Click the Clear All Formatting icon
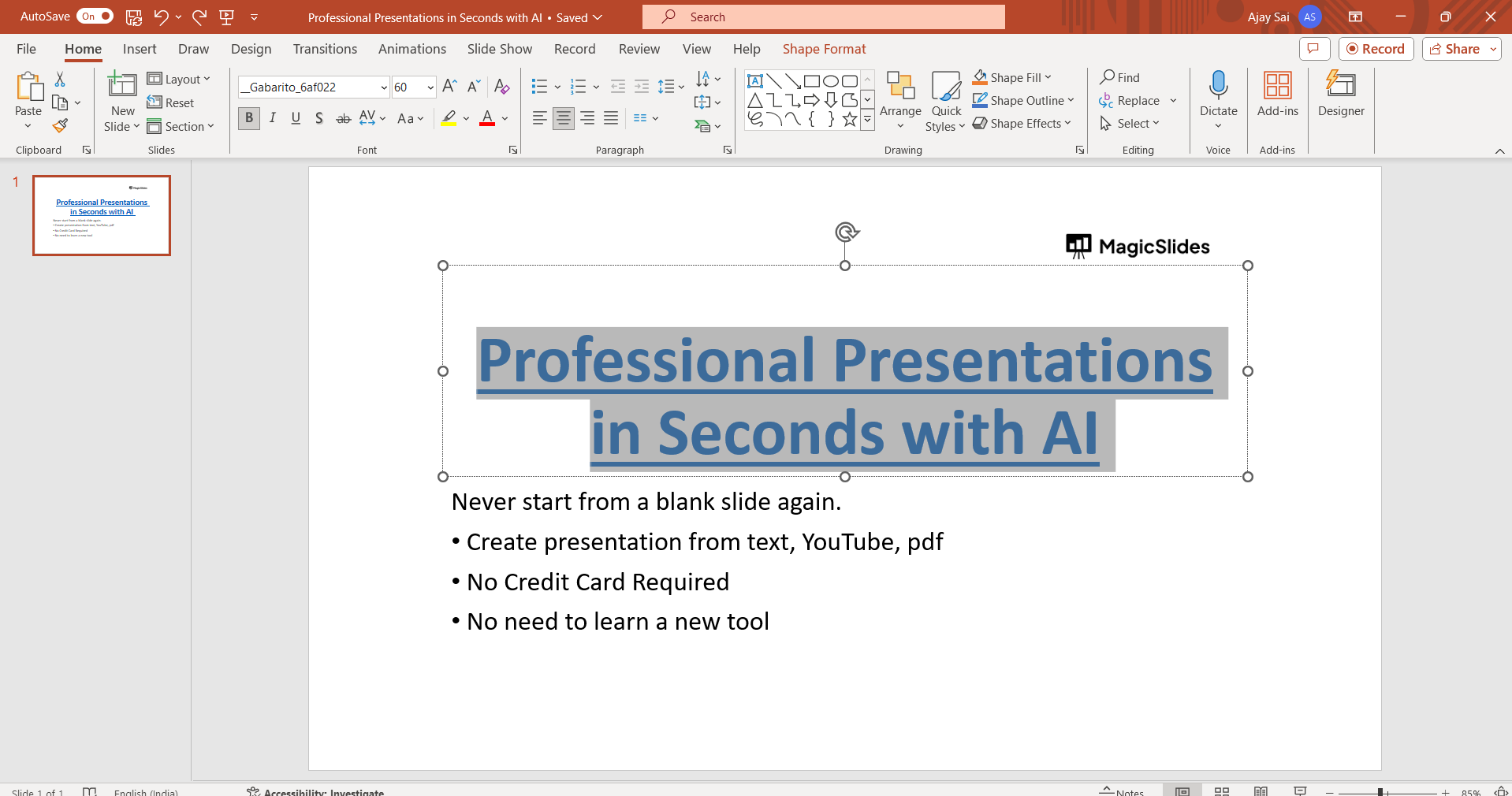The image size is (1512, 796). point(501,87)
